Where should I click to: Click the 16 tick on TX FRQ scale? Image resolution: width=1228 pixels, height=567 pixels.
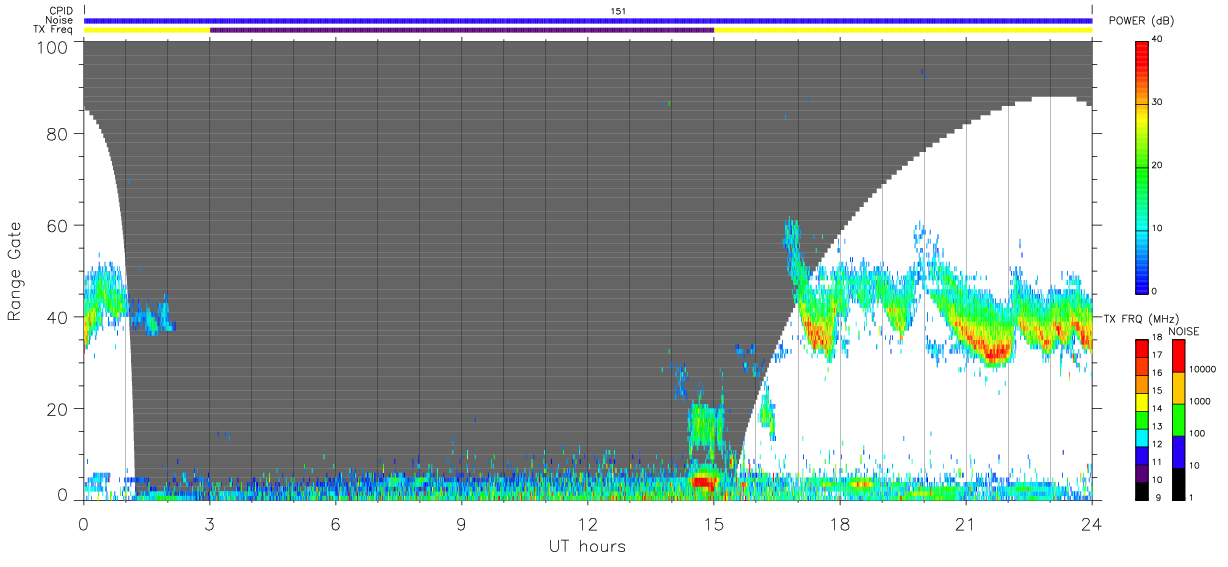point(1158,373)
